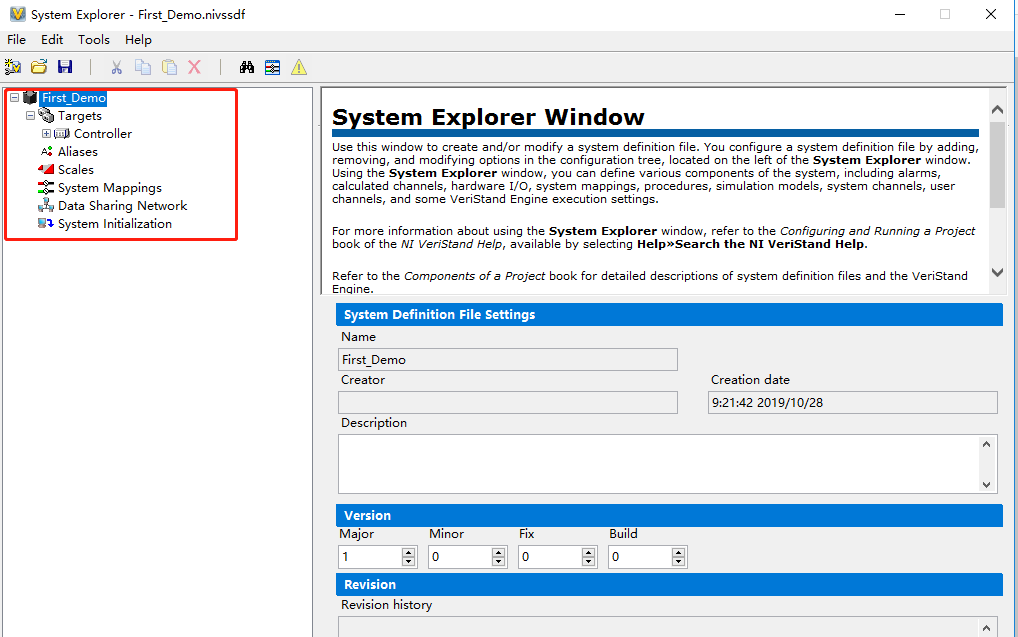Image resolution: width=1018 pixels, height=637 pixels.
Task: Click the Targets node icon
Action: pos(46,116)
